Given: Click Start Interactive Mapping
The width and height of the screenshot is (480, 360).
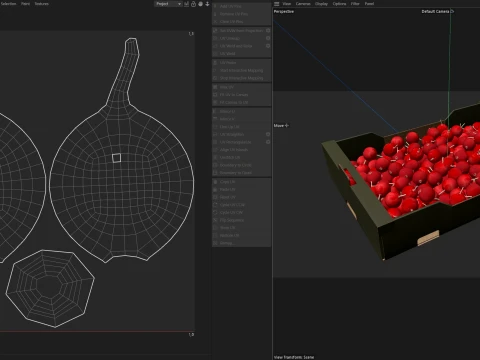Looking at the screenshot, I should coord(241,70).
